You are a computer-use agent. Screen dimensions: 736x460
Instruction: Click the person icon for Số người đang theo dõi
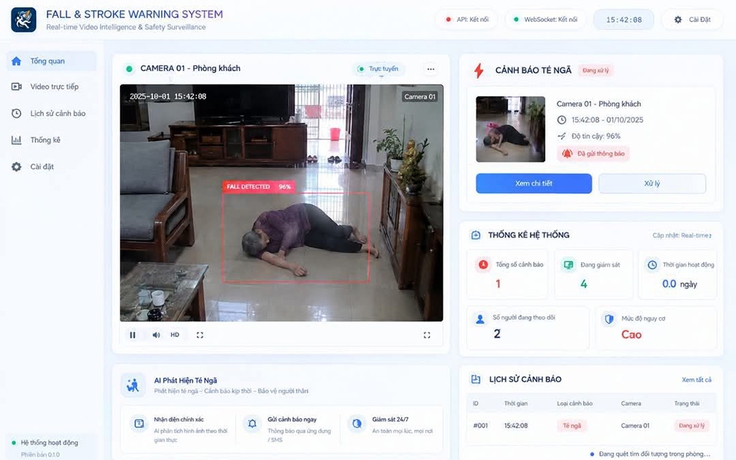click(x=480, y=319)
